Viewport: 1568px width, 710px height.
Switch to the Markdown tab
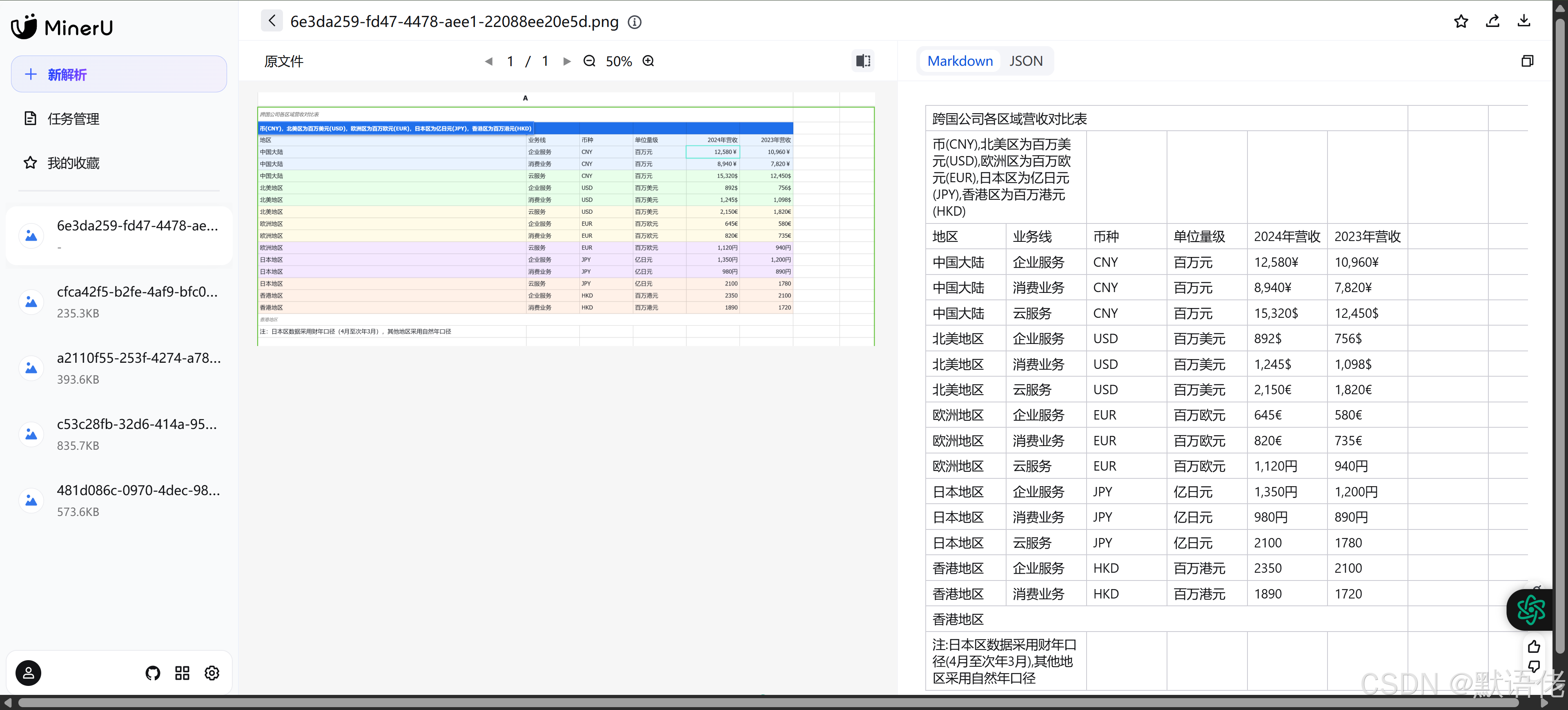pos(960,61)
